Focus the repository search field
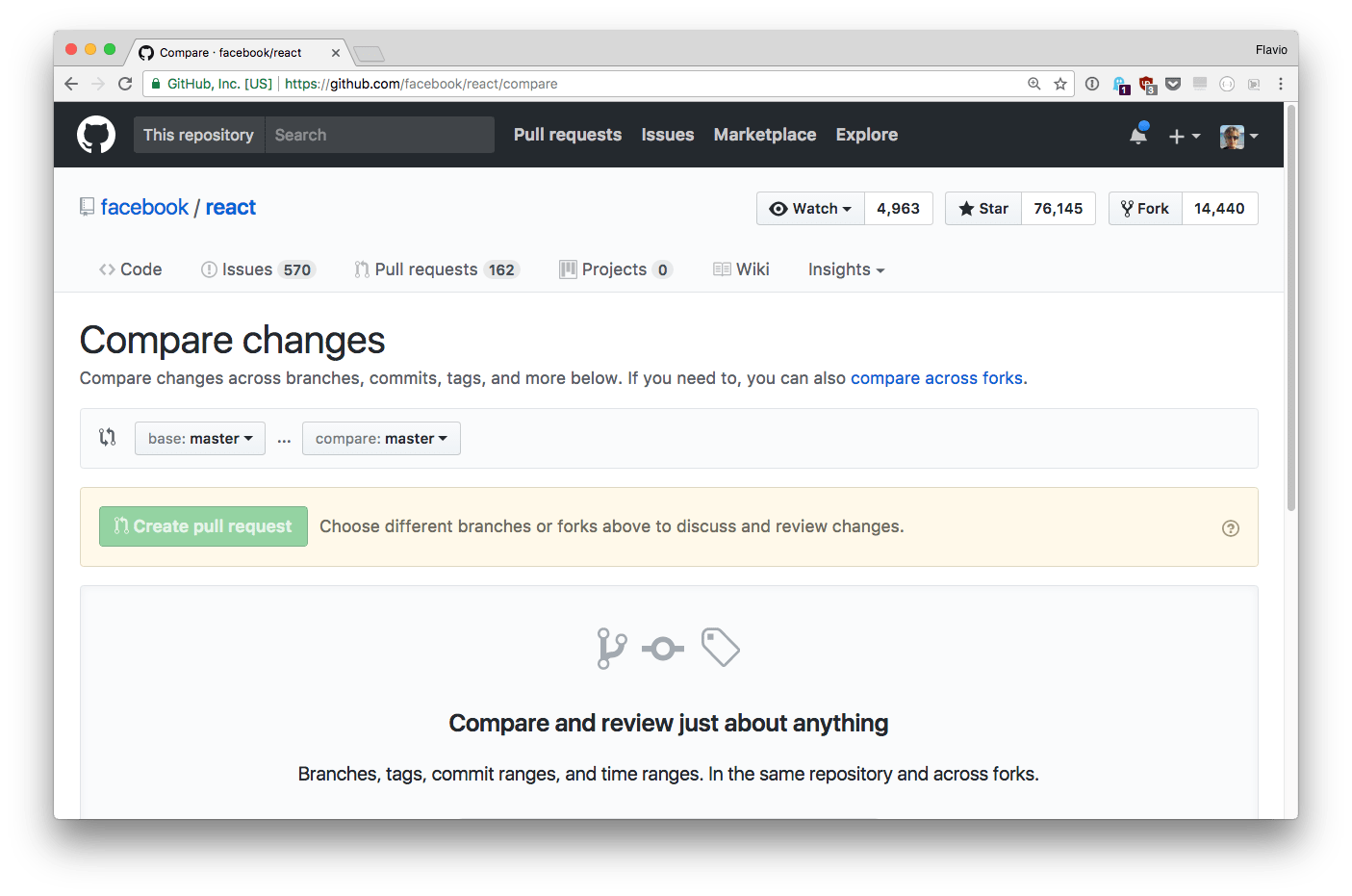Screen dimensions: 1352x896 click(x=379, y=136)
